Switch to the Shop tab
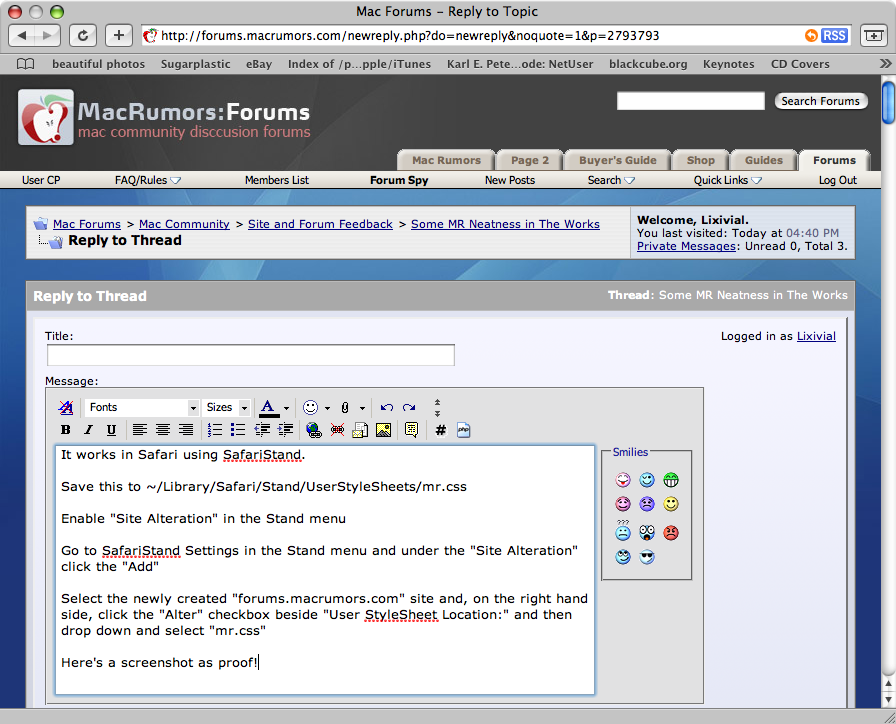The width and height of the screenshot is (896, 724). point(701,161)
